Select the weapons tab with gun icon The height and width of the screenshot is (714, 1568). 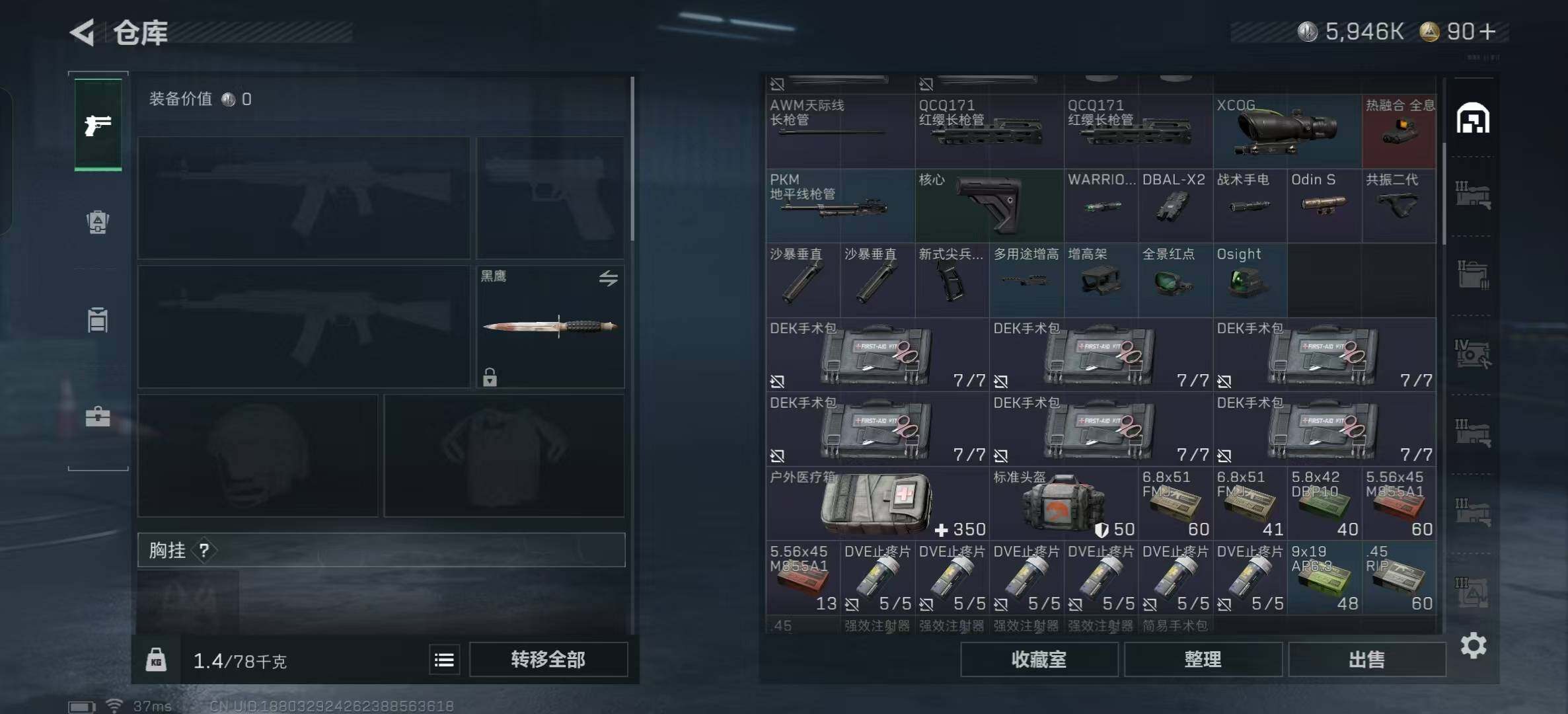98,125
